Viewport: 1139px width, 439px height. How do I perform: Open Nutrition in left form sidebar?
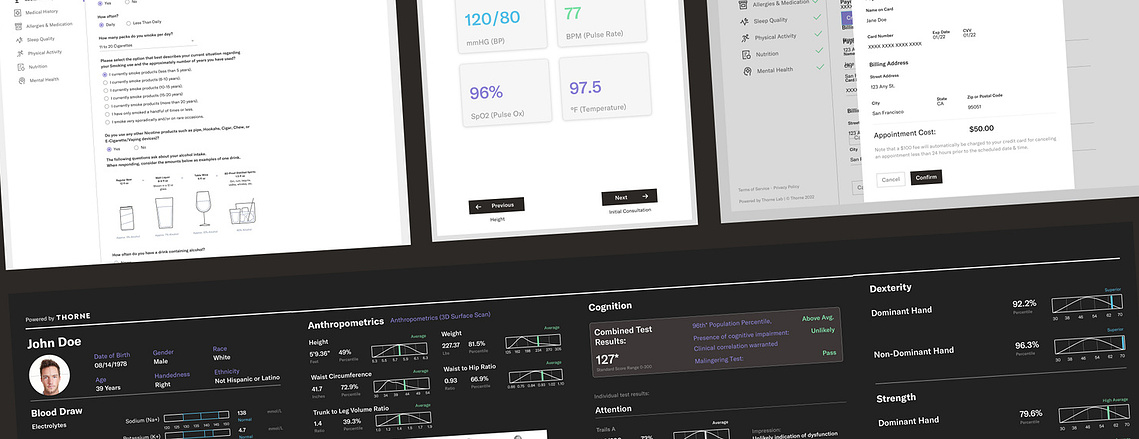[38, 66]
